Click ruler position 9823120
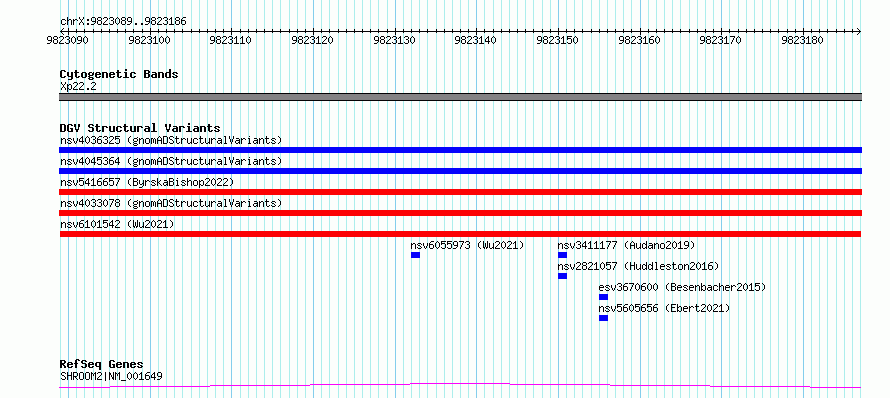 313,40
